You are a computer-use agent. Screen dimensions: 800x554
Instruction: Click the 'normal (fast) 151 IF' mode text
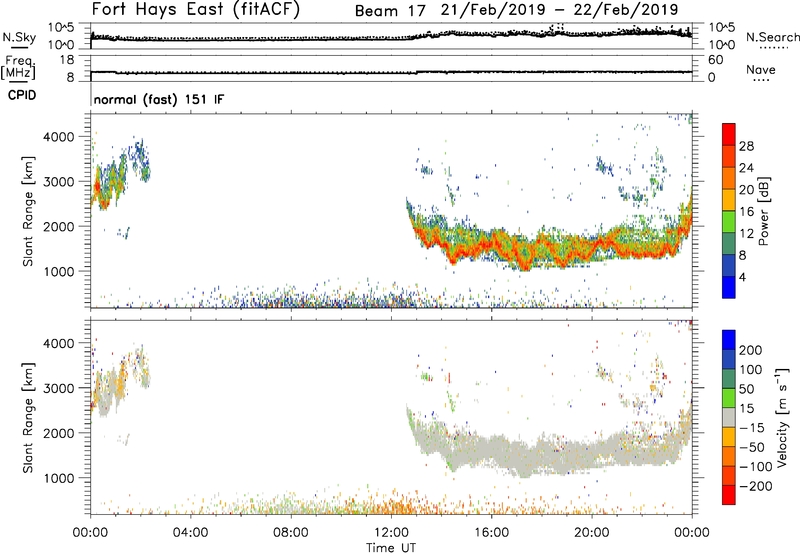click(x=159, y=99)
